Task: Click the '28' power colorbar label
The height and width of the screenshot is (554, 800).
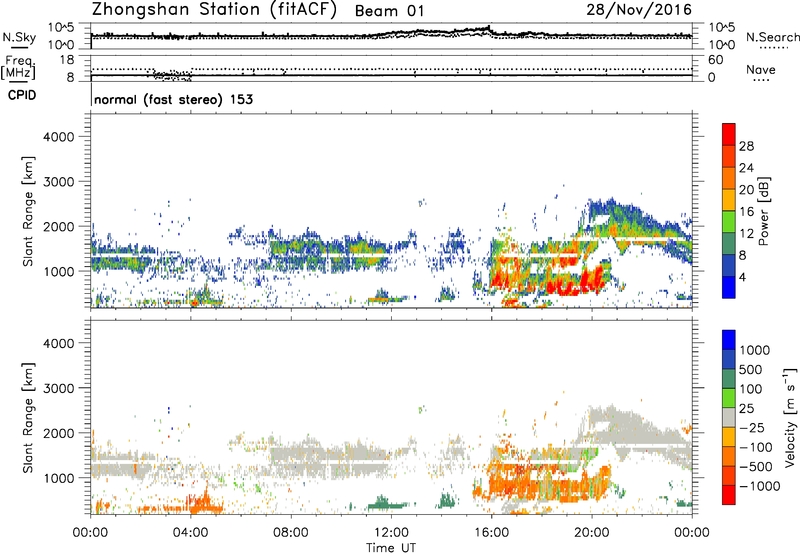Action: point(746,146)
